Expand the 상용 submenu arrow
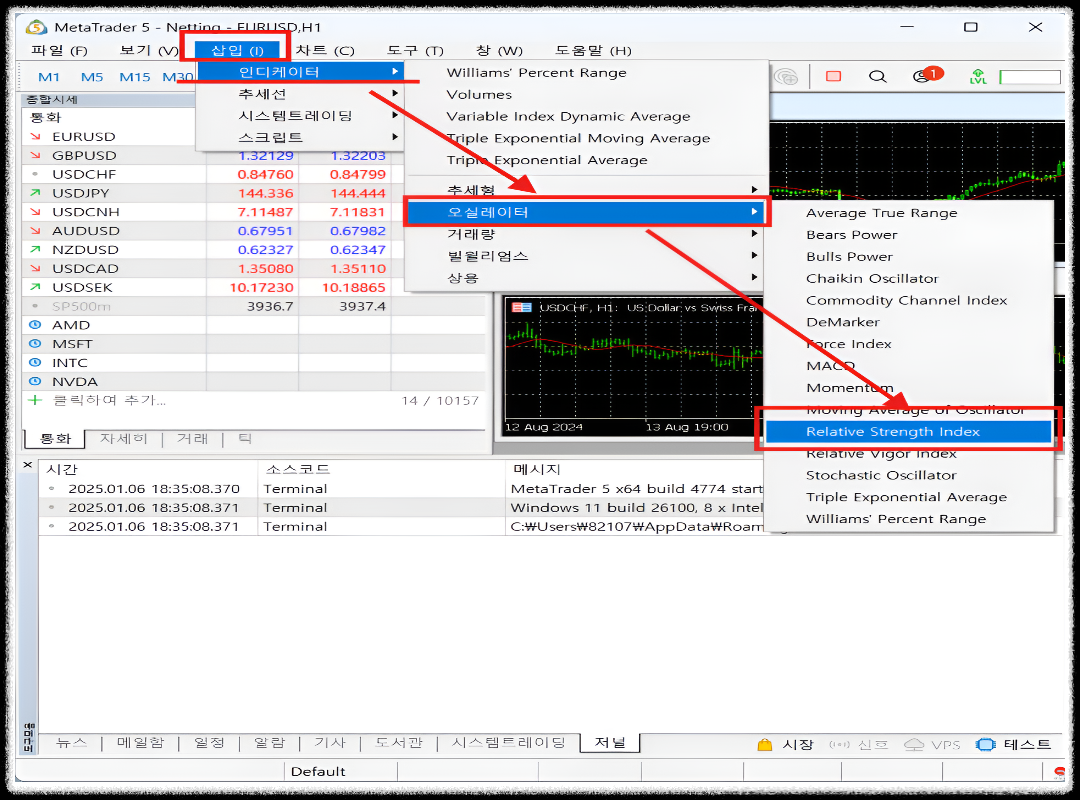This screenshot has width=1080, height=800. click(755, 277)
